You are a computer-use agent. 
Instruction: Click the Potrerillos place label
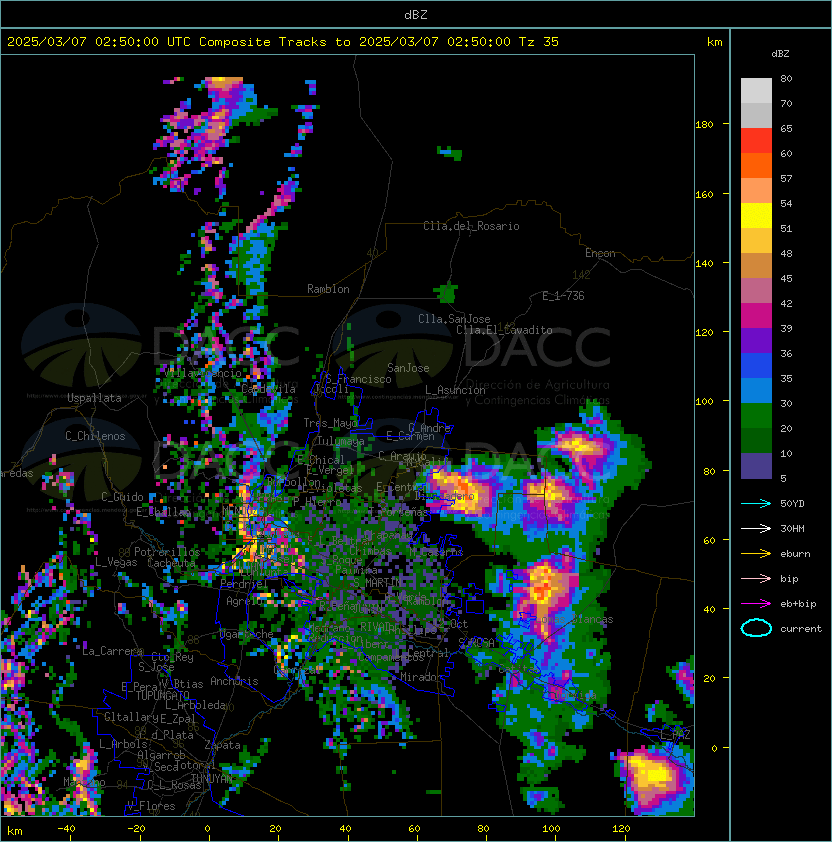coord(167,552)
